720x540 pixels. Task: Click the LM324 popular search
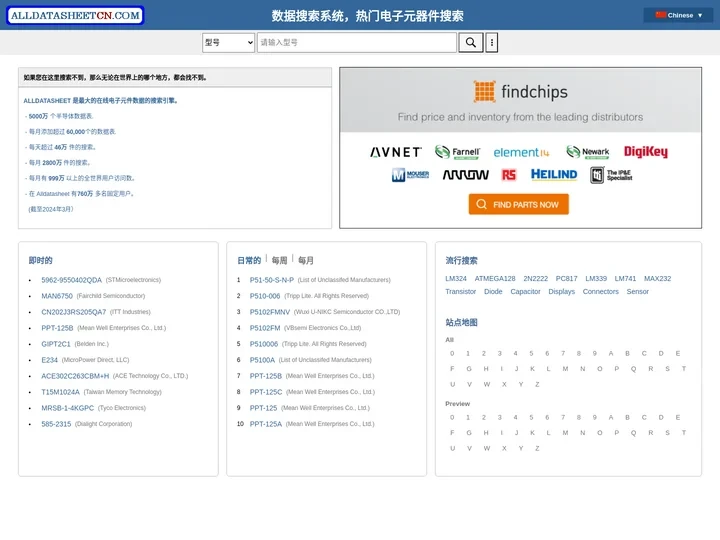(456, 279)
